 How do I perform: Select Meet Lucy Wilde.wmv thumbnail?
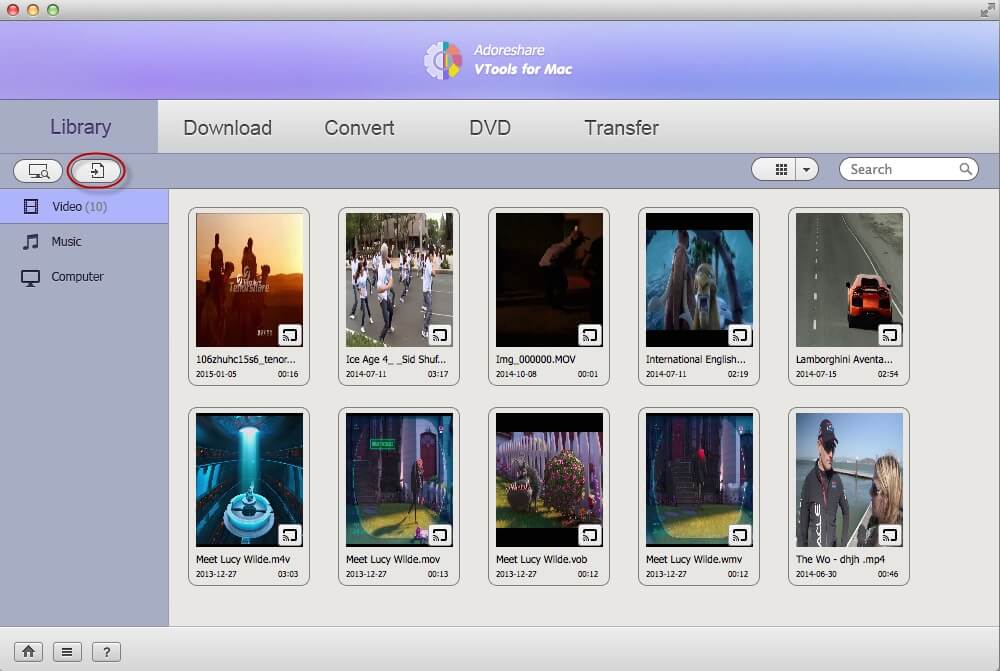(699, 480)
